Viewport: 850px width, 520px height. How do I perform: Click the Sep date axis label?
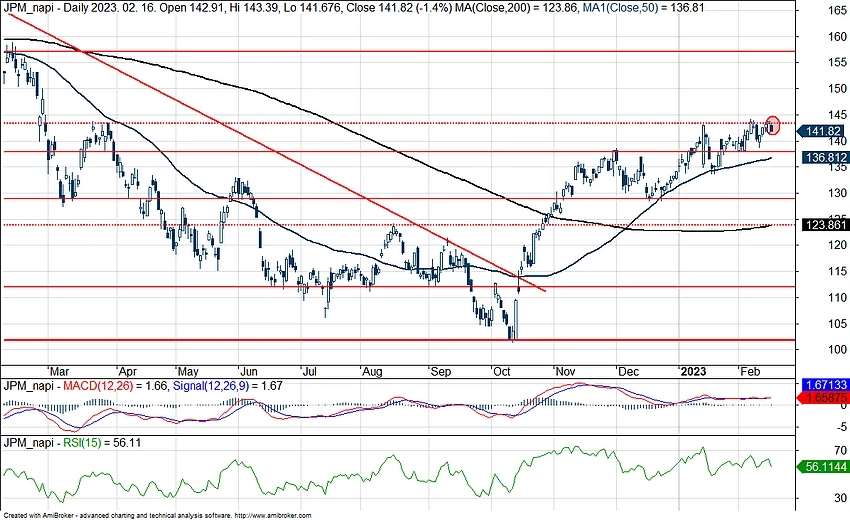click(x=440, y=371)
